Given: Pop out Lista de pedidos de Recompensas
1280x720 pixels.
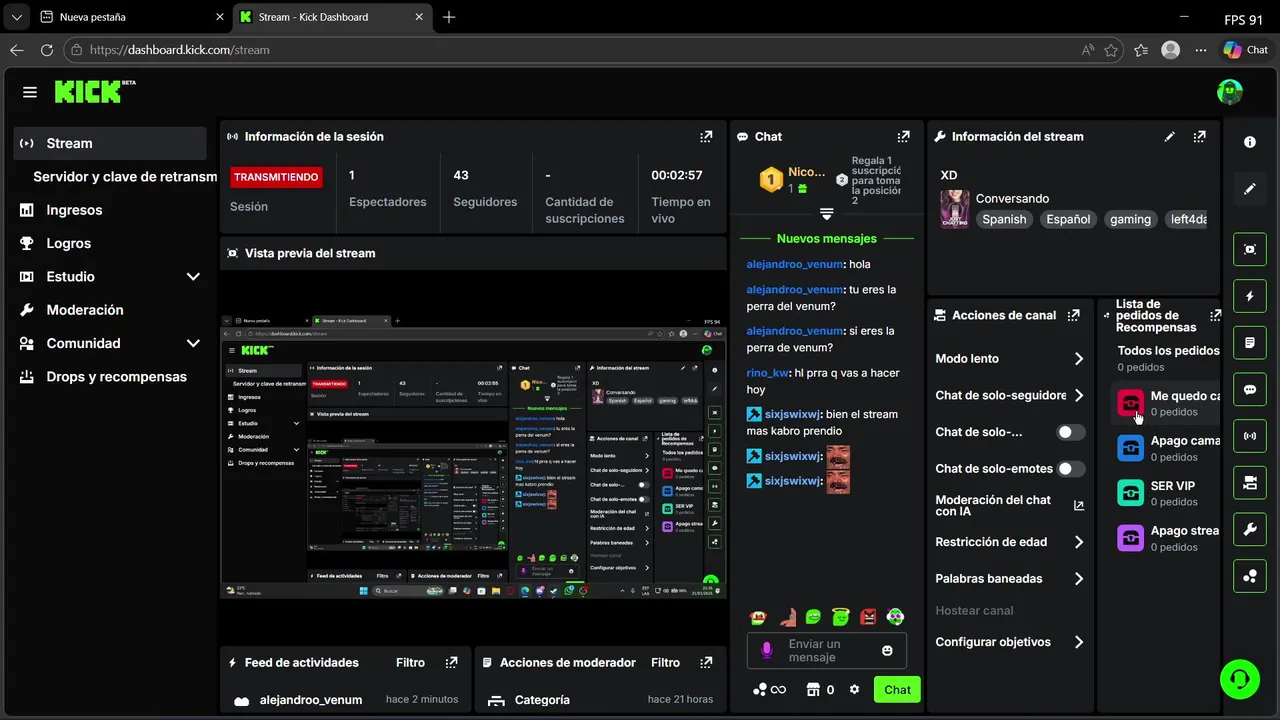Looking at the screenshot, I should [x=1215, y=315].
